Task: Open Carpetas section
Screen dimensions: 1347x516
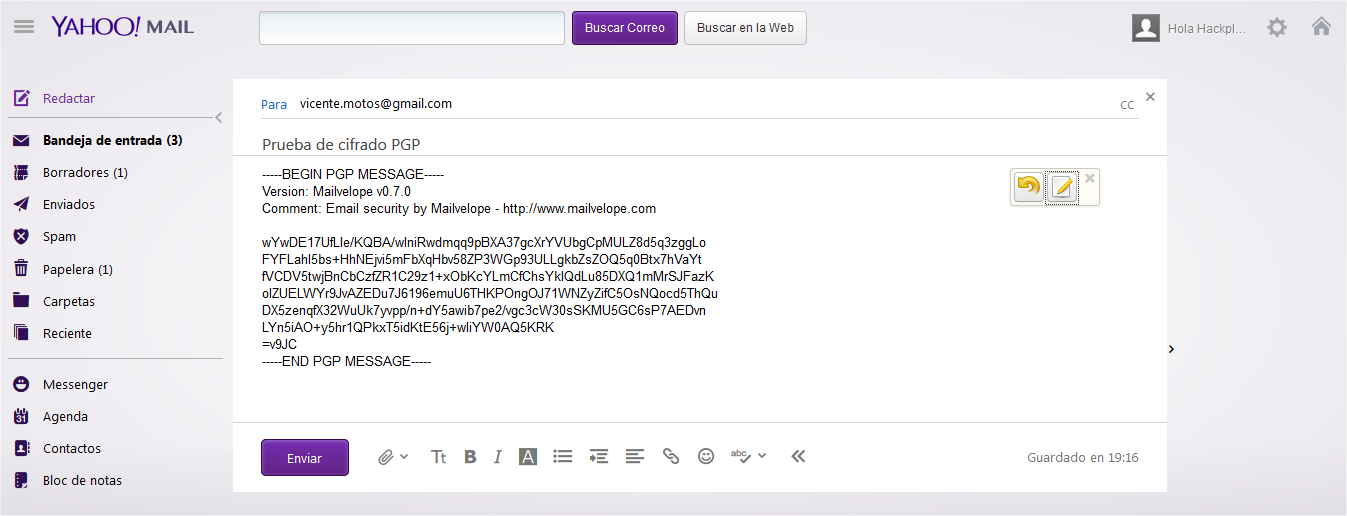Action: click(69, 301)
